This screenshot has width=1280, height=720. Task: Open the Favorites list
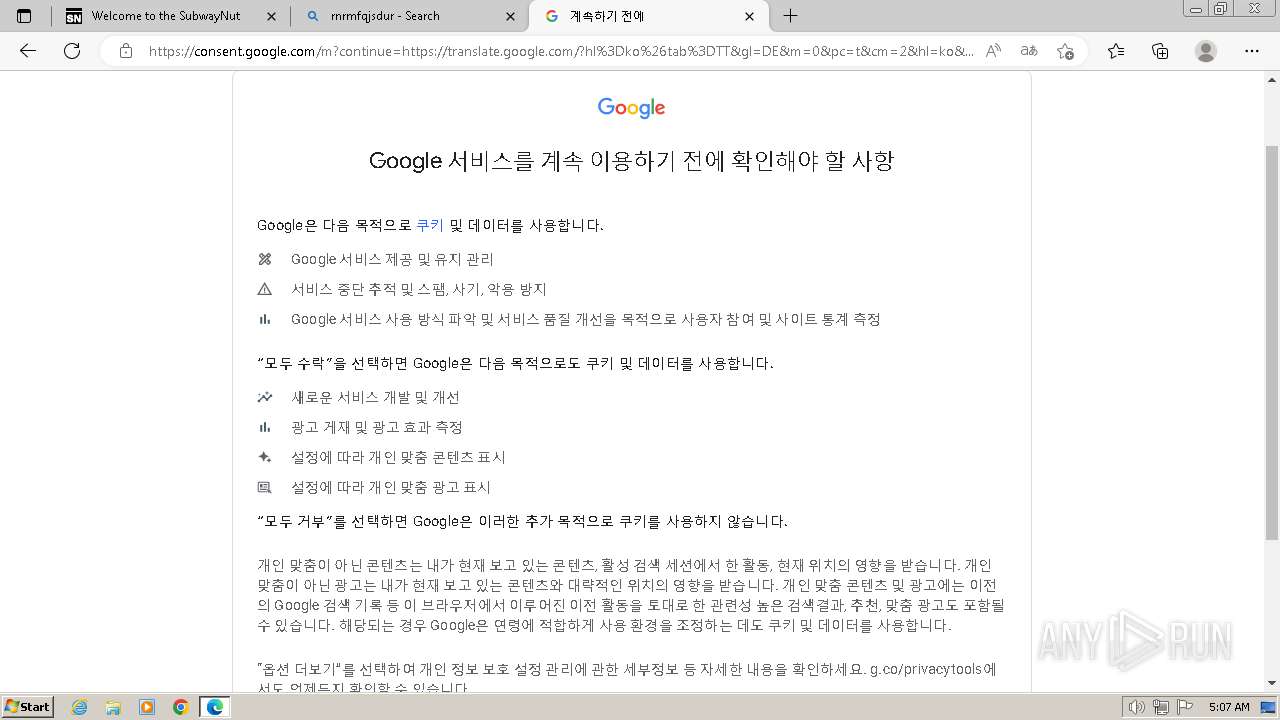coord(1116,51)
